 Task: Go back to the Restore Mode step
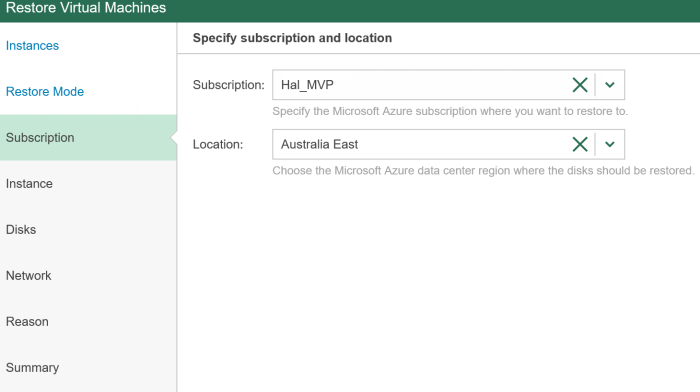[x=45, y=92]
